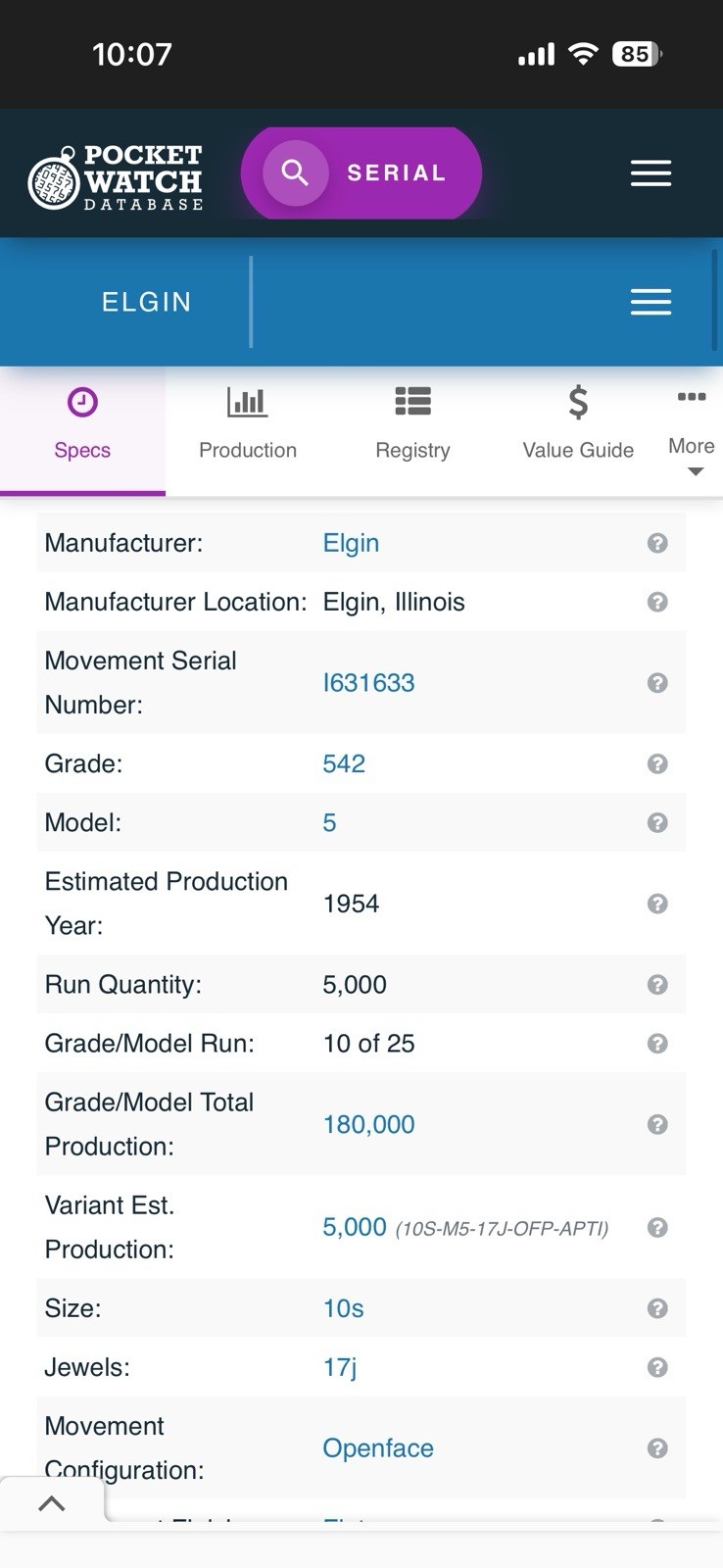Switch to the Registry tab
723x1568 pixels.
tap(412, 430)
